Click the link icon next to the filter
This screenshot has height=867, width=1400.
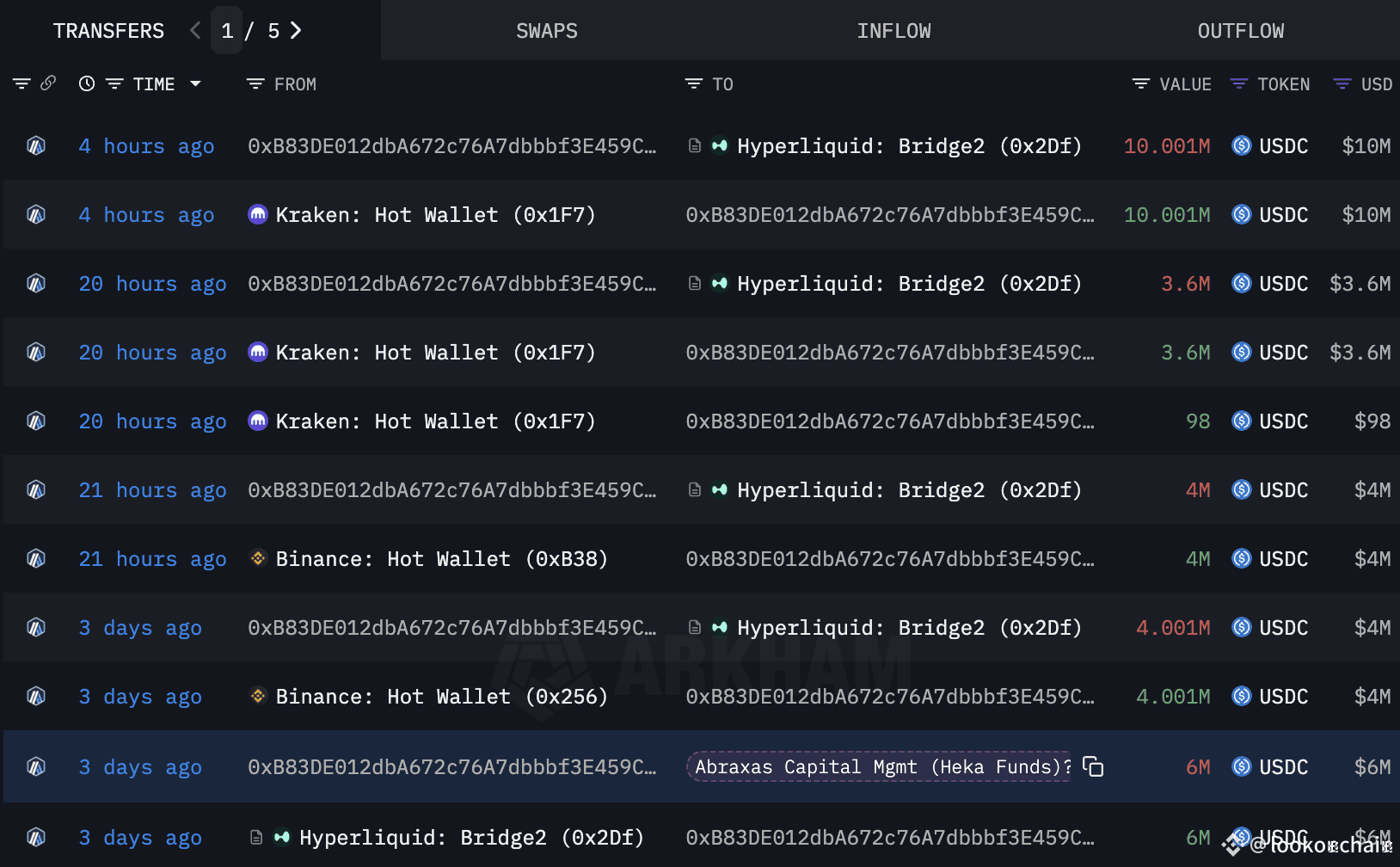click(x=49, y=83)
